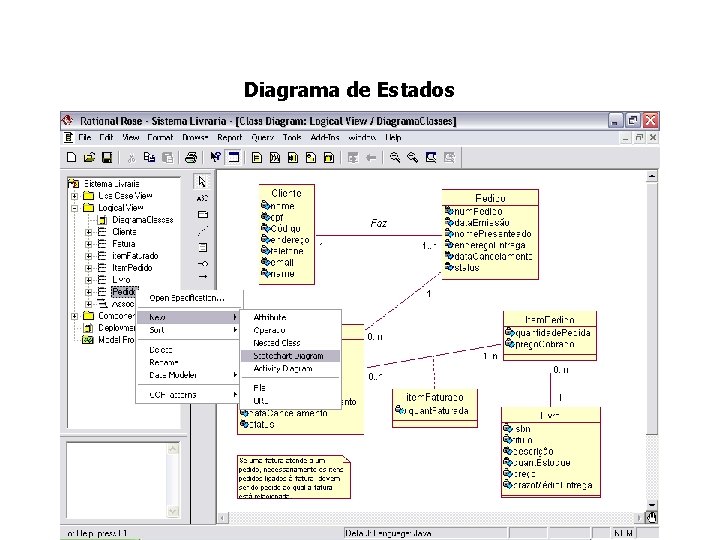Screen dimensions: 720x540
Task: Open the Format menu
Action: (x=160, y=137)
